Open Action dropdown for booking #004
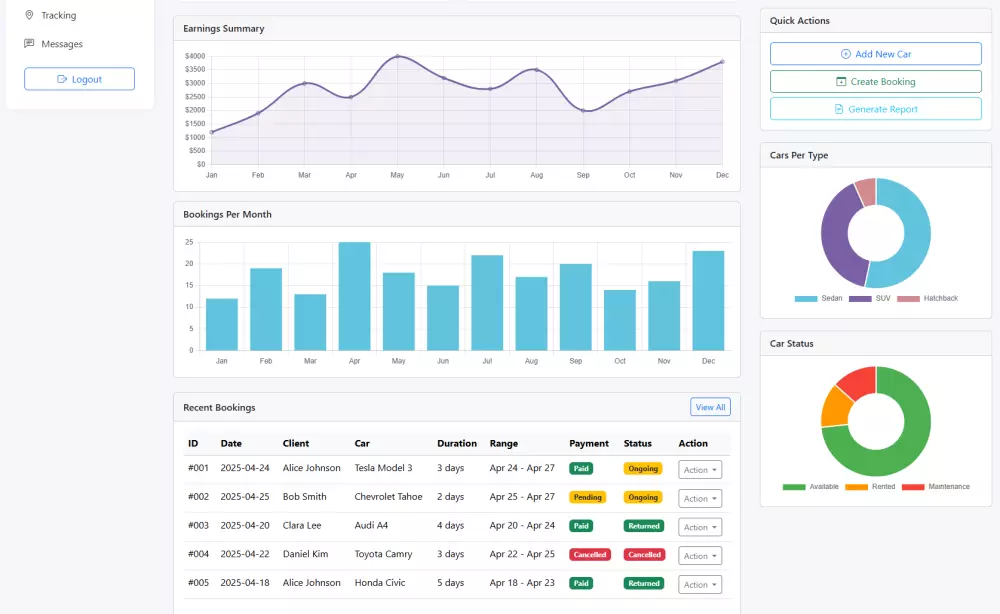The height and width of the screenshot is (614, 1000). [700, 556]
